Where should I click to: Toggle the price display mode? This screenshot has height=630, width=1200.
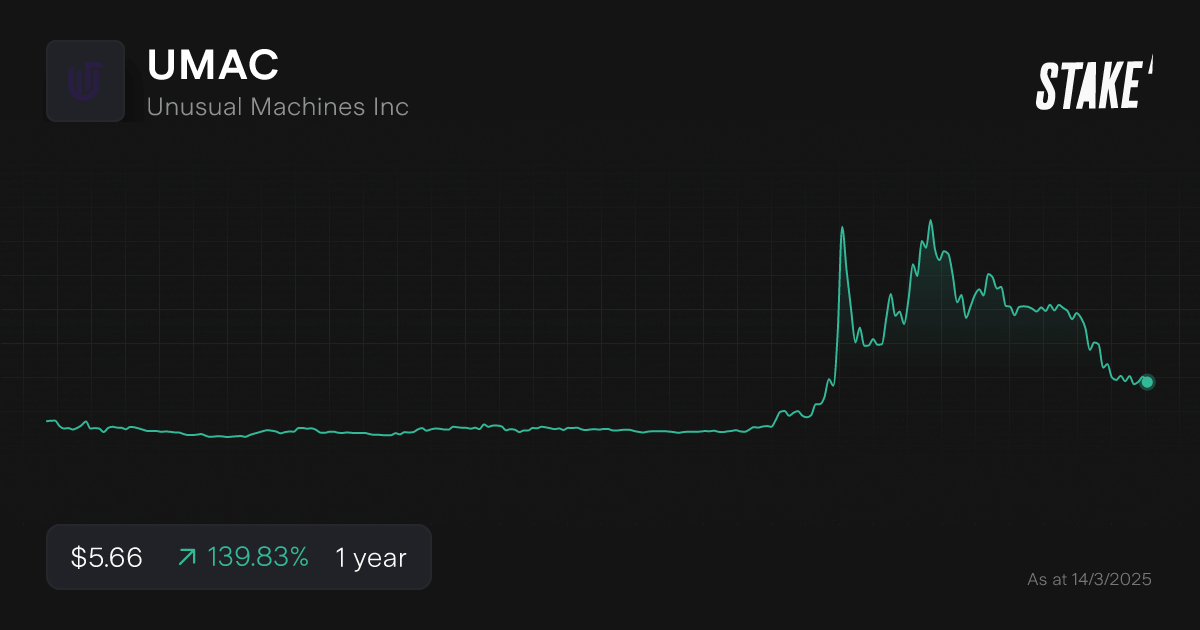pos(104,557)
